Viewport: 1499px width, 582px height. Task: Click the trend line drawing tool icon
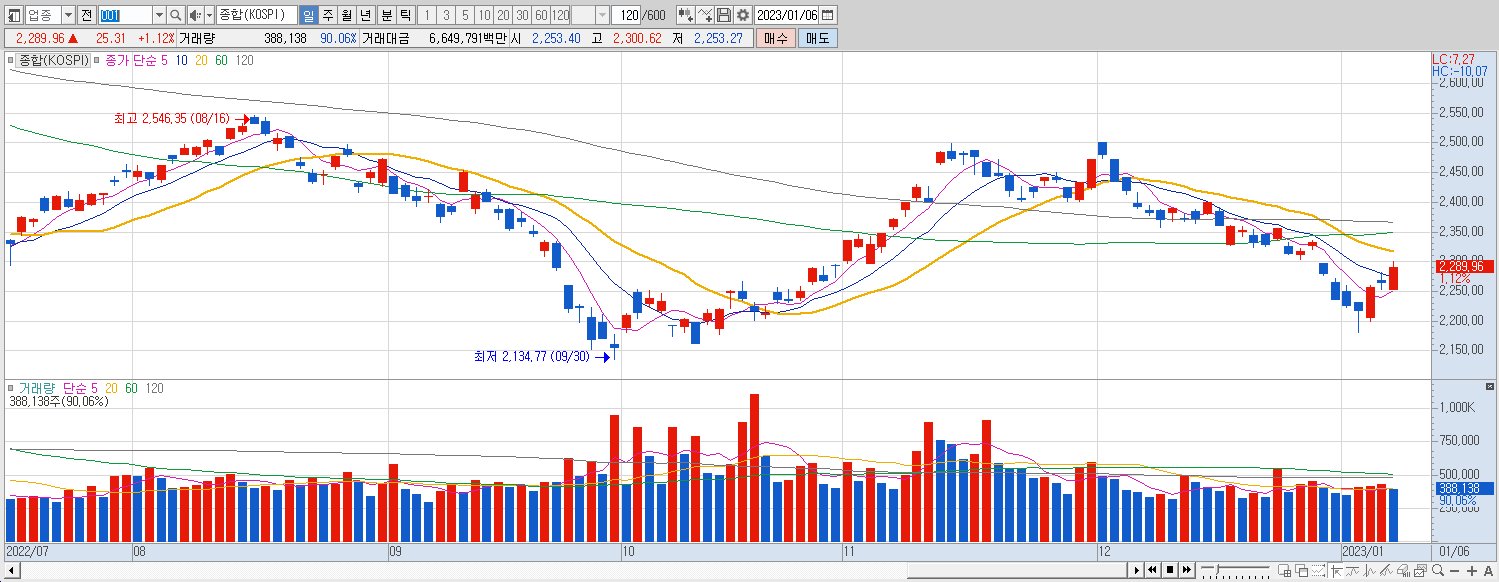(x=1386, y=571)
